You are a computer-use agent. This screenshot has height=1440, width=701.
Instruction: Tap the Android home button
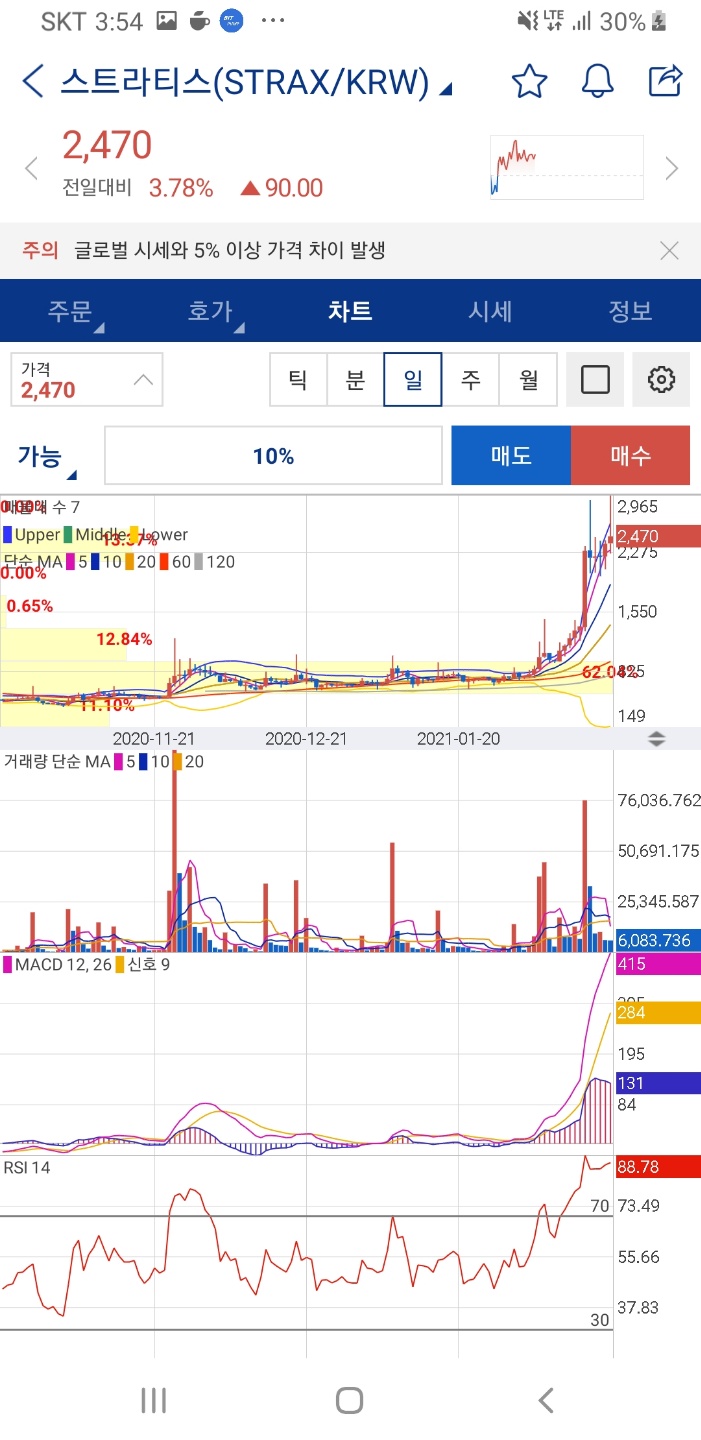point(349,1400)
